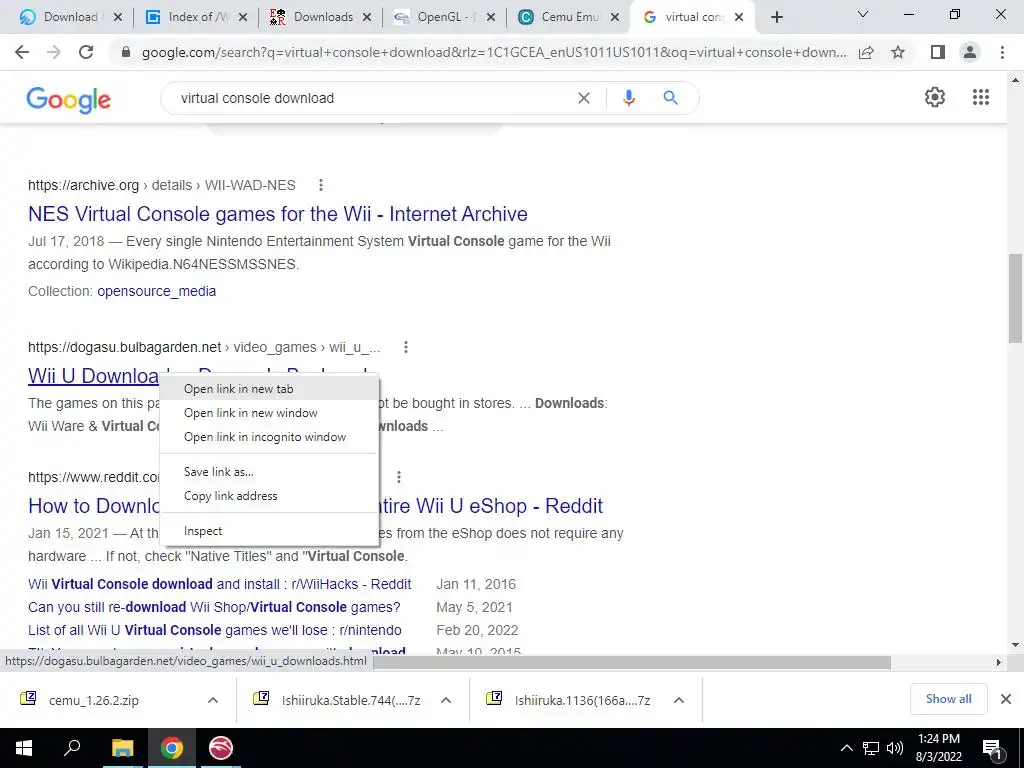Open more options for reddit result

(398, 477)
